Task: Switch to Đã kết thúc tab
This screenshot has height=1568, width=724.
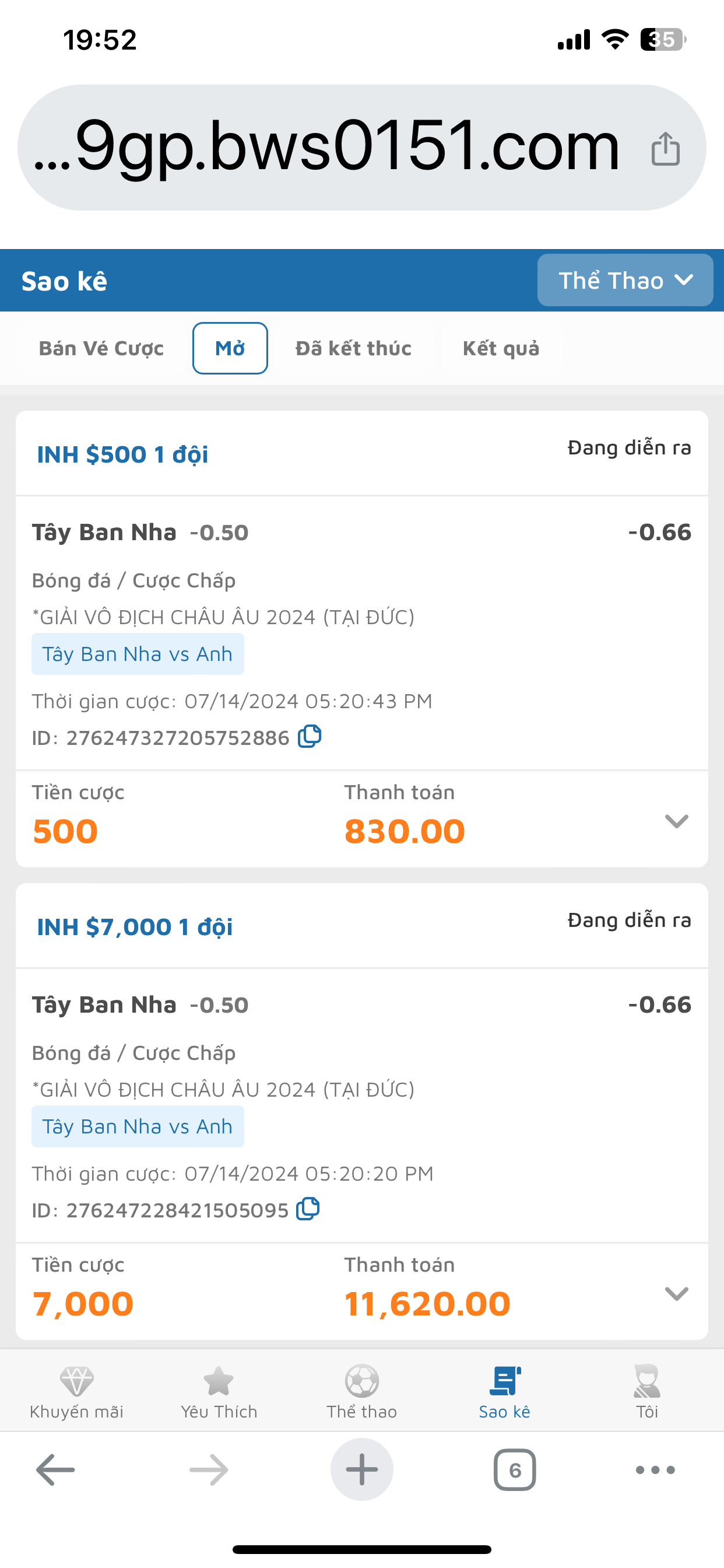Action: (x=353, y=348)
